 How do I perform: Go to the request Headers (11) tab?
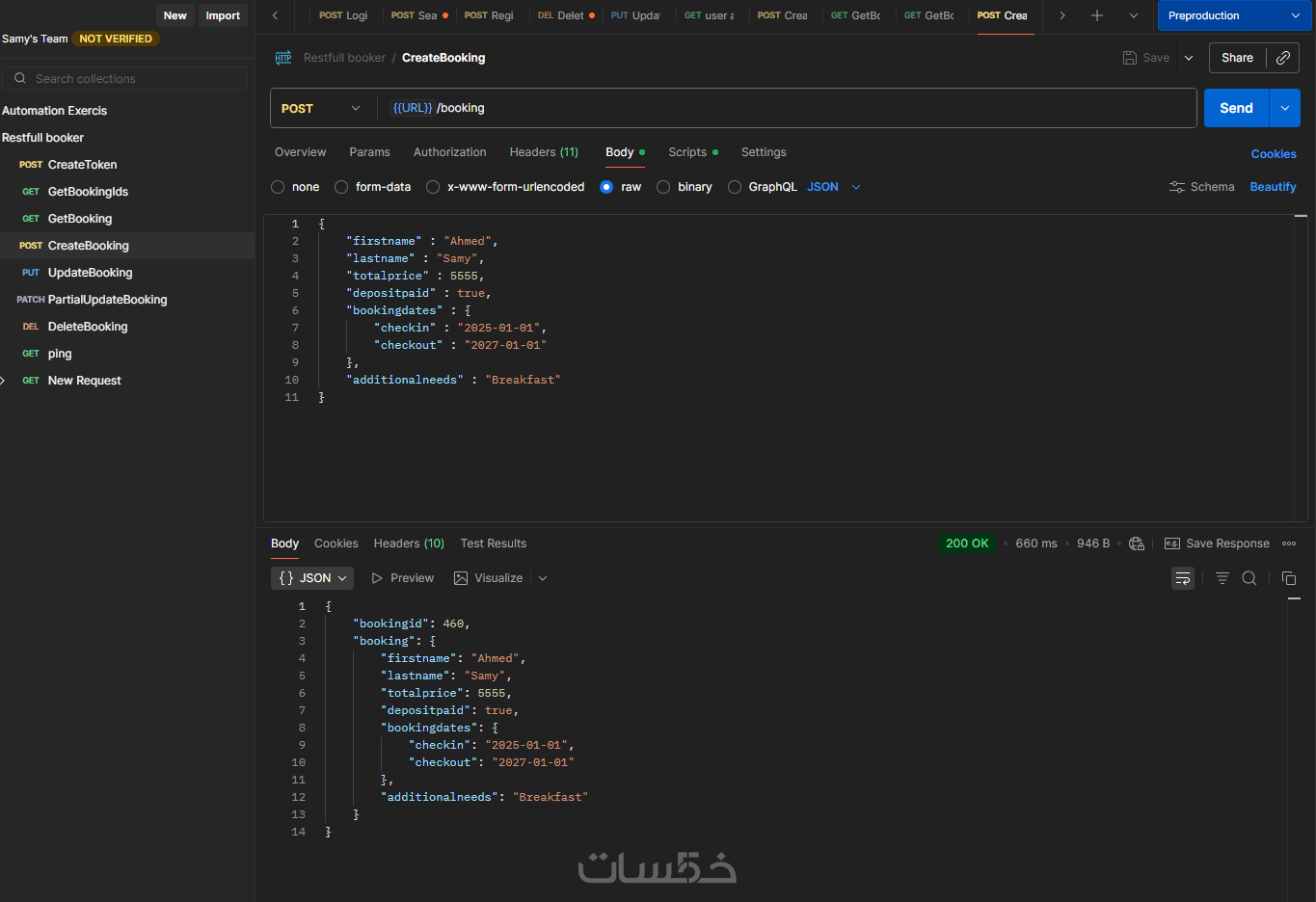point(544,152)
